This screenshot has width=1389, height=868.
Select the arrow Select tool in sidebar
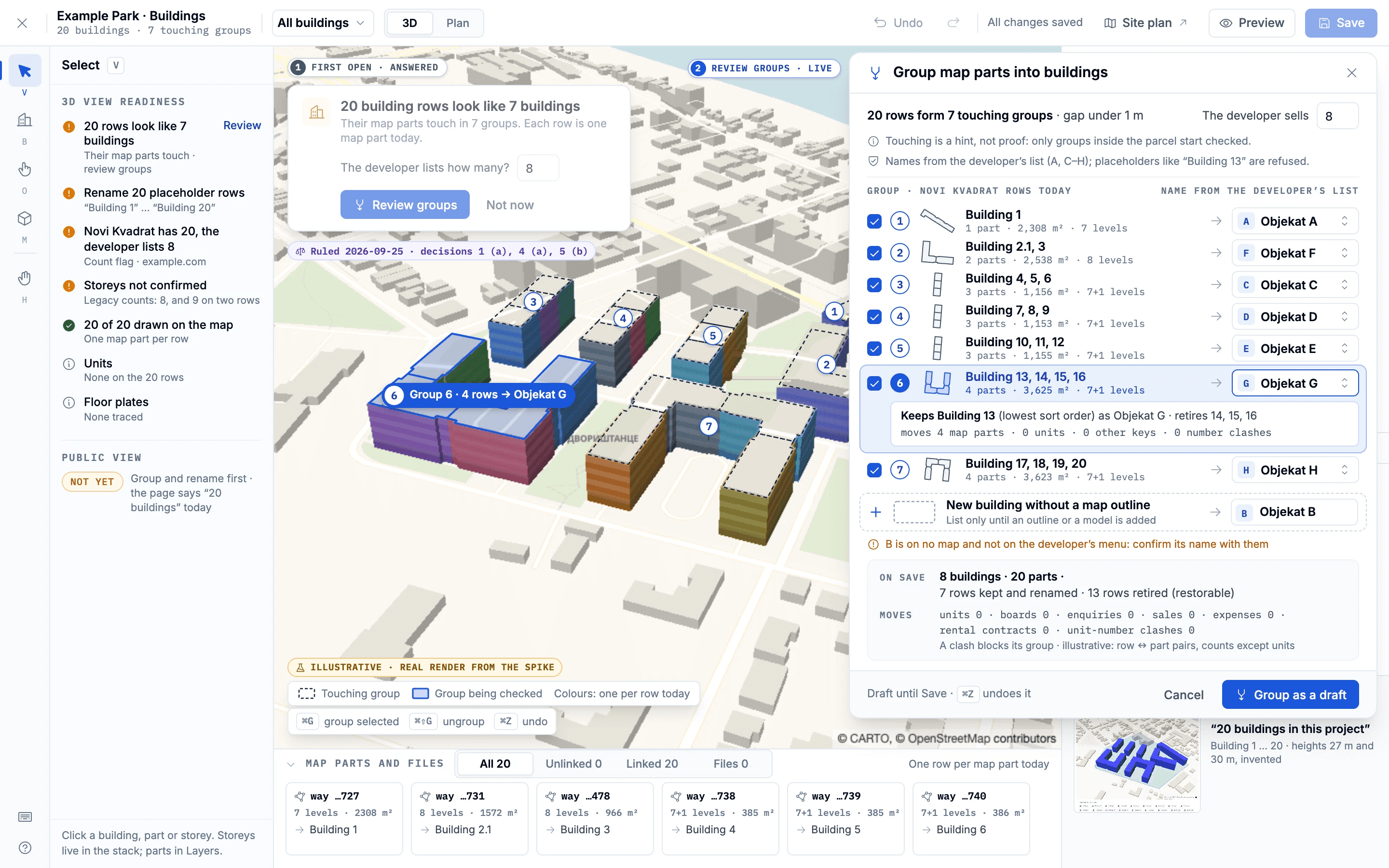pos(25,71)
